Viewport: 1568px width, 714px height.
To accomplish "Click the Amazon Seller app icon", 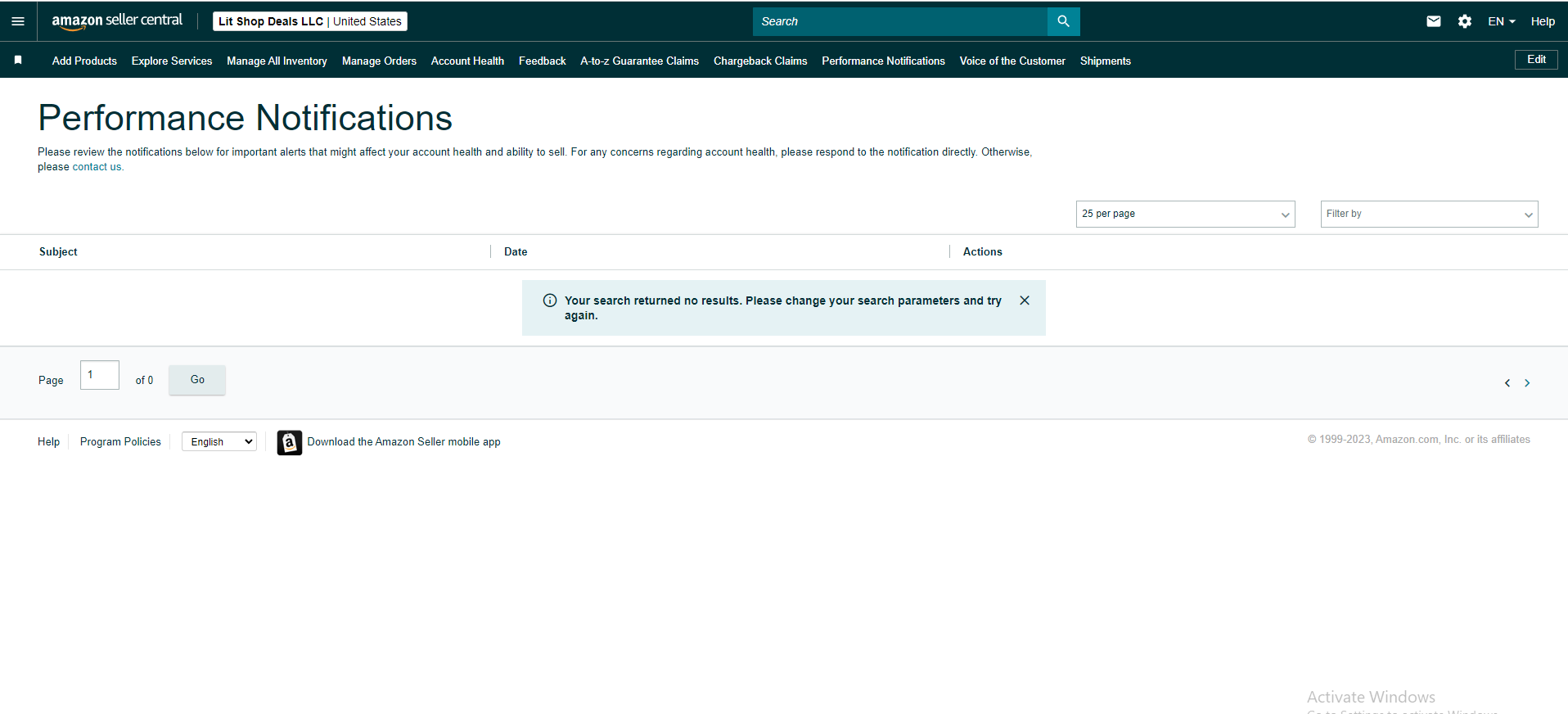I will point(290,442).
